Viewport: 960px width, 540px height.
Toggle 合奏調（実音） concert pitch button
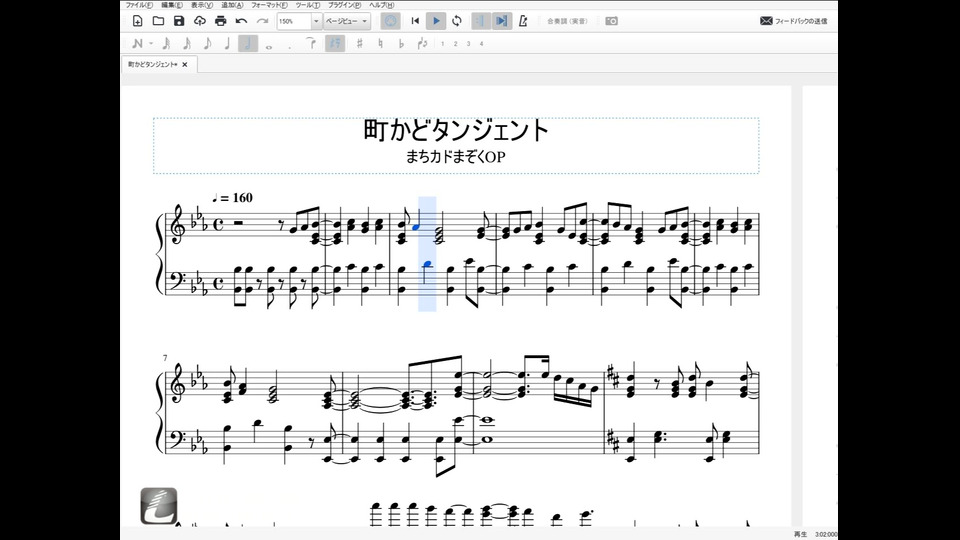[567, 21]
